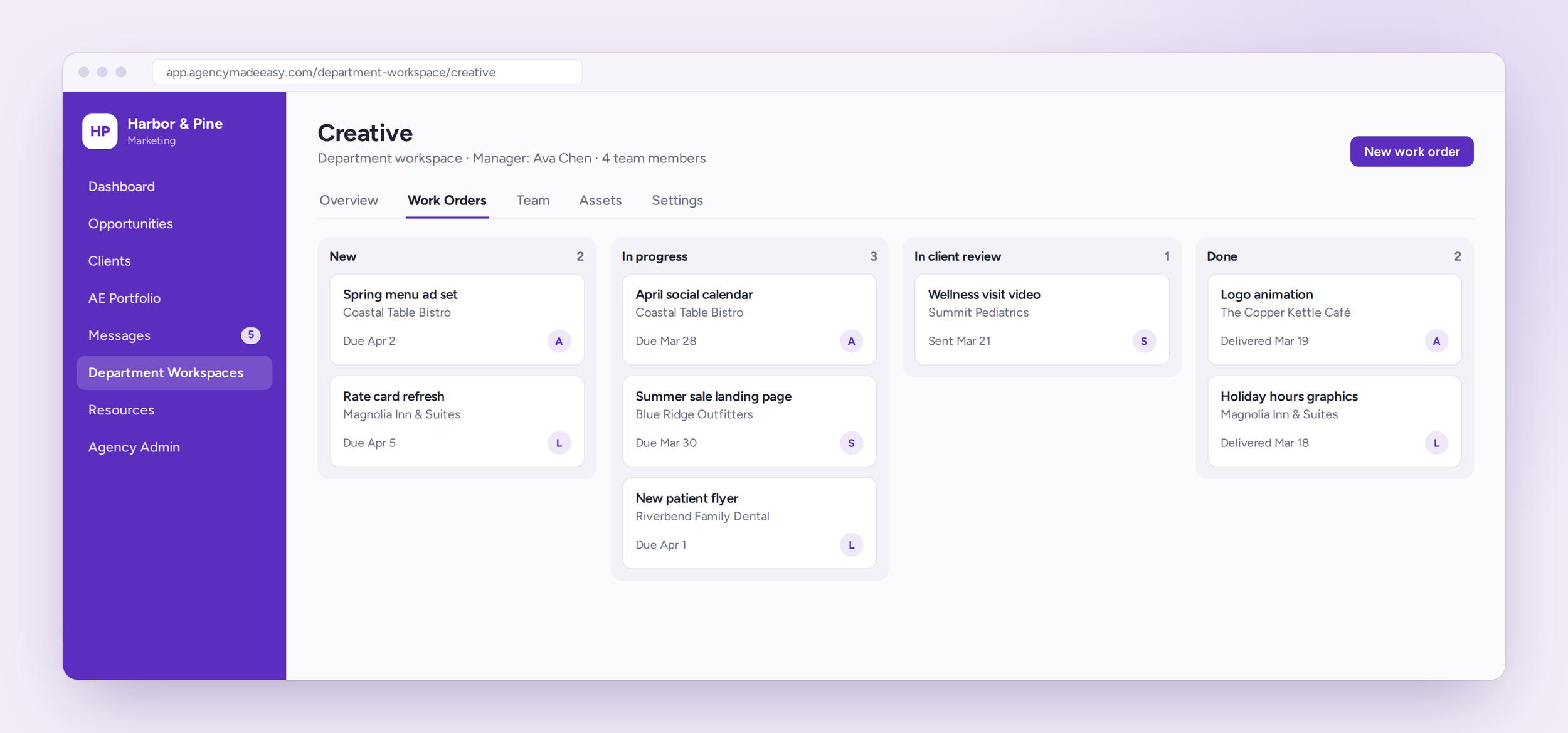Click the Done column header
The width and height of the screenshot is (1568, 733).
click(1222, 256)
